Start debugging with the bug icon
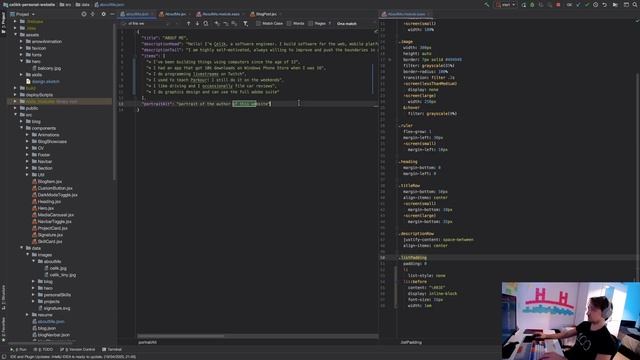This screenshot has height=360, width=640. point(532,5)
